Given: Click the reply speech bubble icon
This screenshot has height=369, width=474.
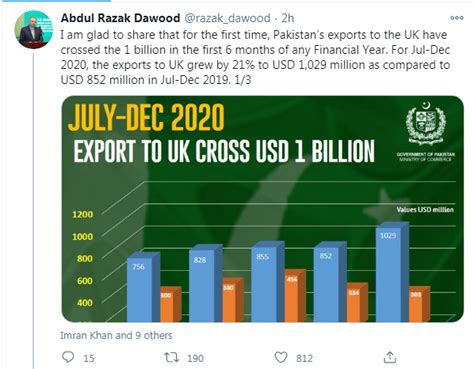Looking at the screenshot, I should 68,357.
